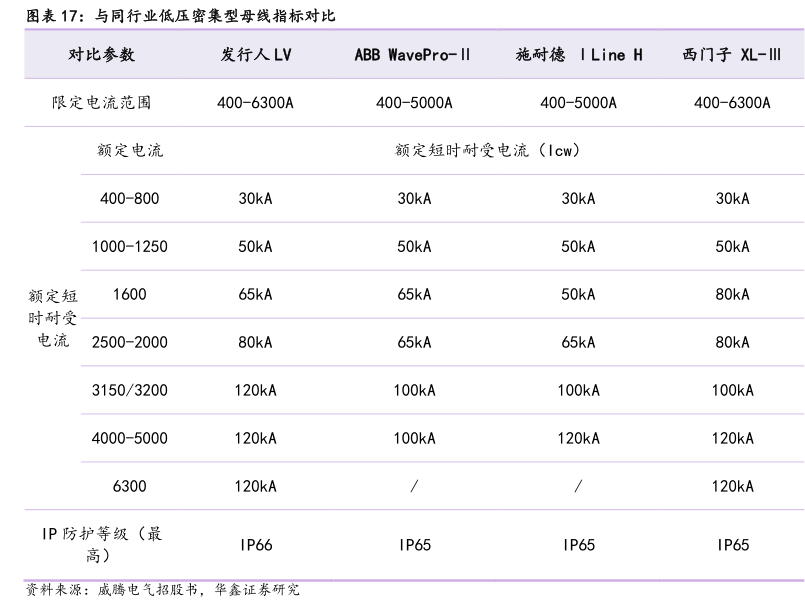The height and width of the screenshot is (608, 805).
Task: Click the '3150/3200' rated current cell
Action: coord(130,390)
